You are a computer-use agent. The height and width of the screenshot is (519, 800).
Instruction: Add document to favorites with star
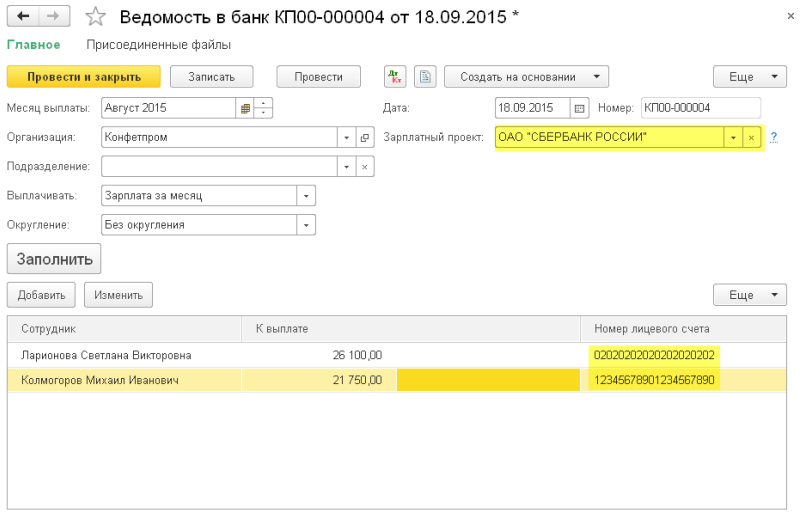(x=95, y=17)
